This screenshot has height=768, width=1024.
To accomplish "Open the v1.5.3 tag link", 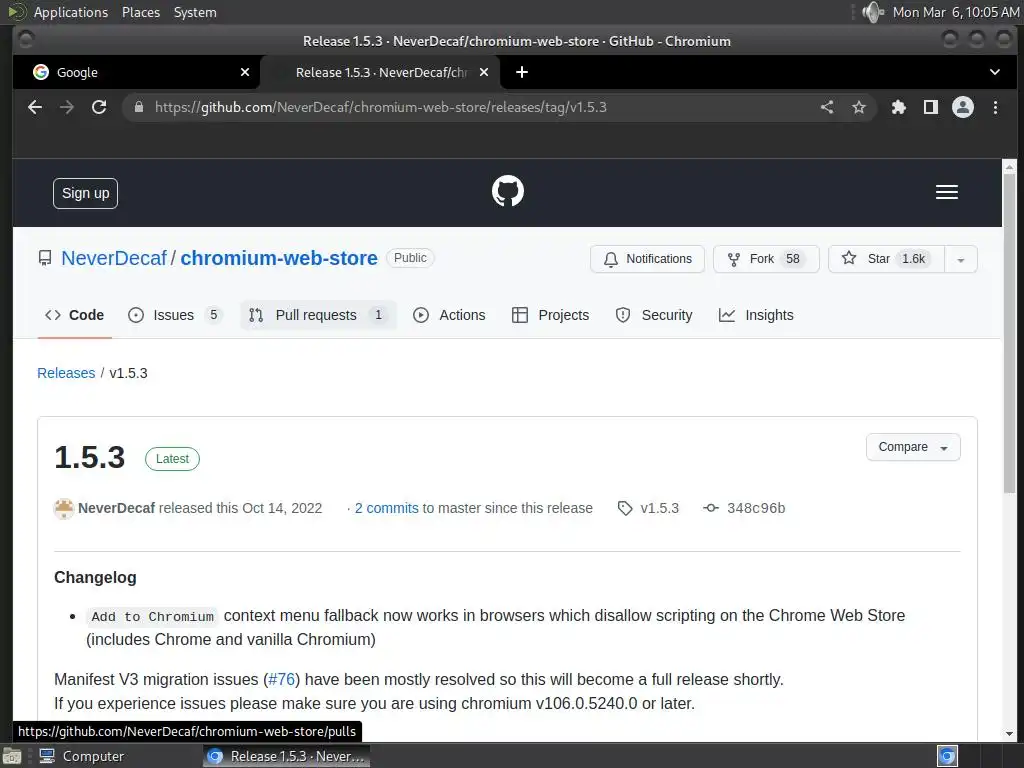I will tap(660, 508).
